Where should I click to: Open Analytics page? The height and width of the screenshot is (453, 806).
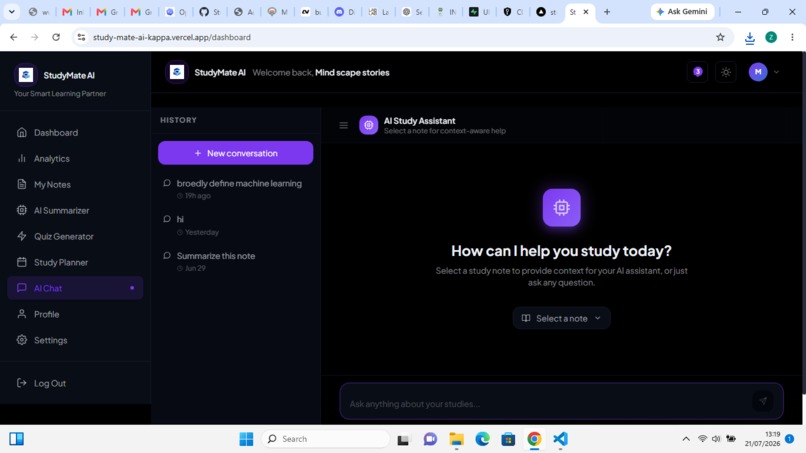(x=75, y=158)
